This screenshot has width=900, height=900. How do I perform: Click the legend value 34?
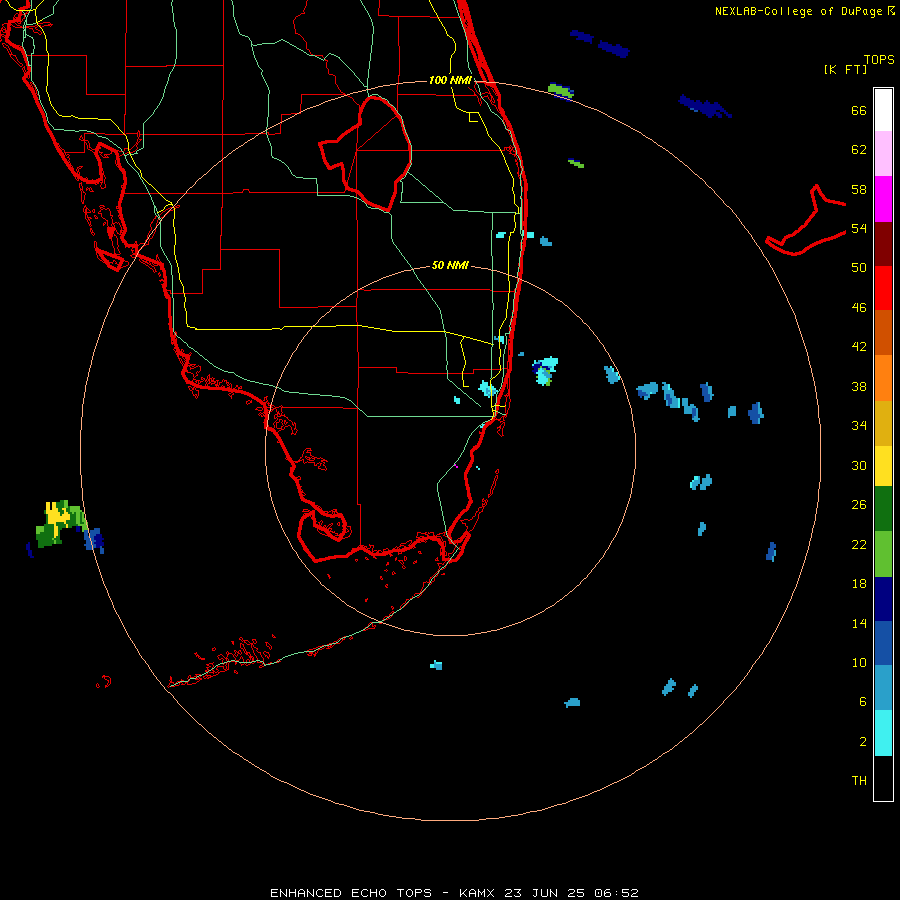coord(859,425)
